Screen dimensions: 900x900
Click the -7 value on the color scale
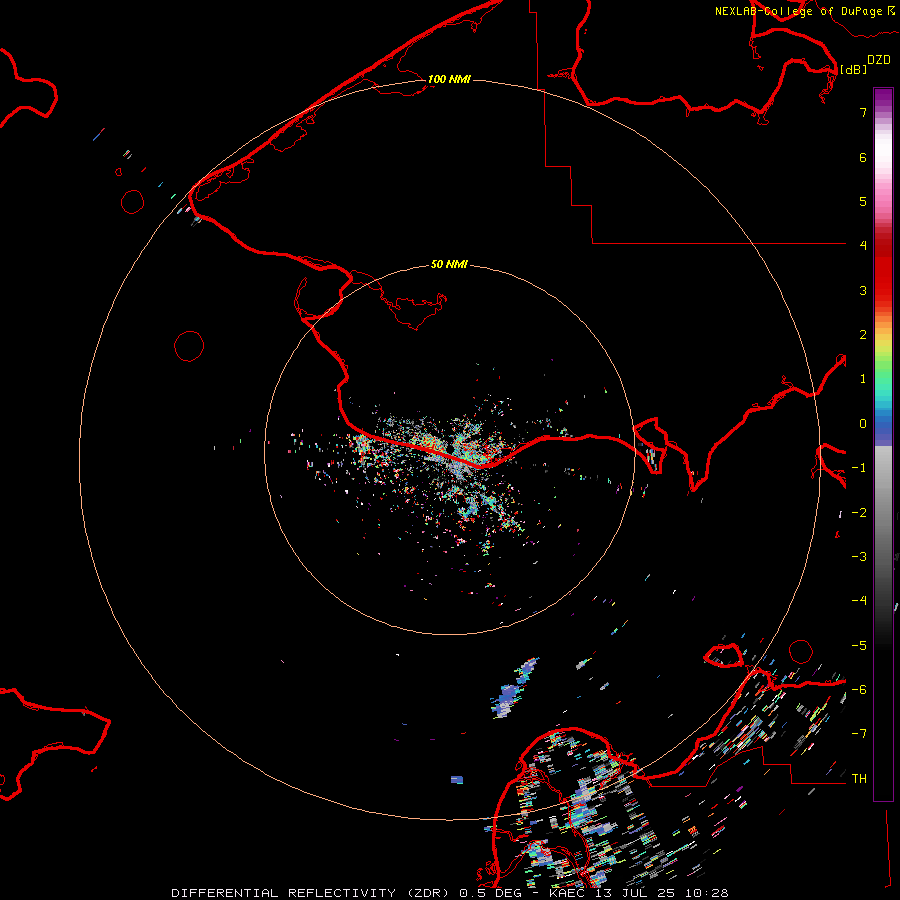point(859,734)
